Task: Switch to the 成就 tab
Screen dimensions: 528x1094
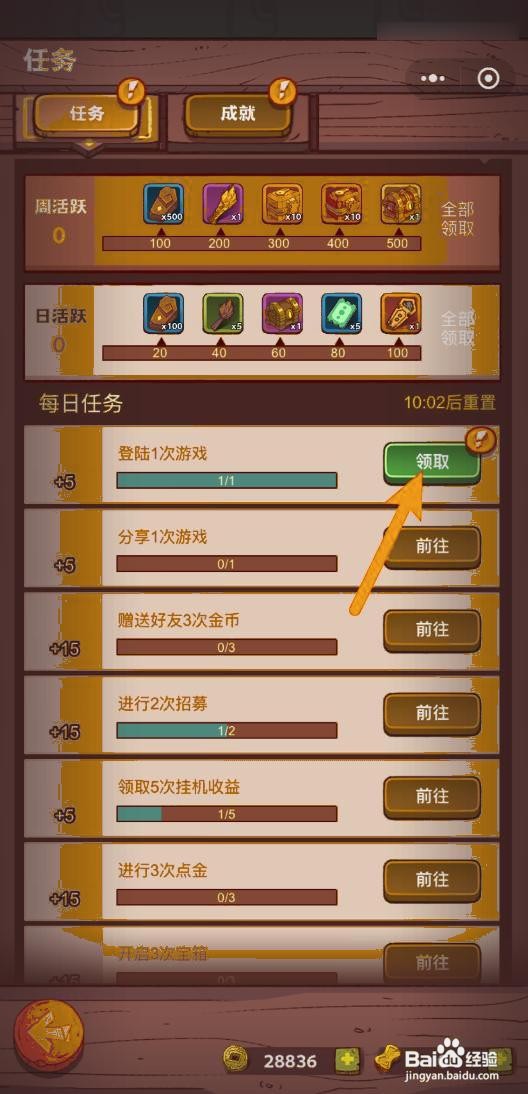Action: tap(238, 114)
